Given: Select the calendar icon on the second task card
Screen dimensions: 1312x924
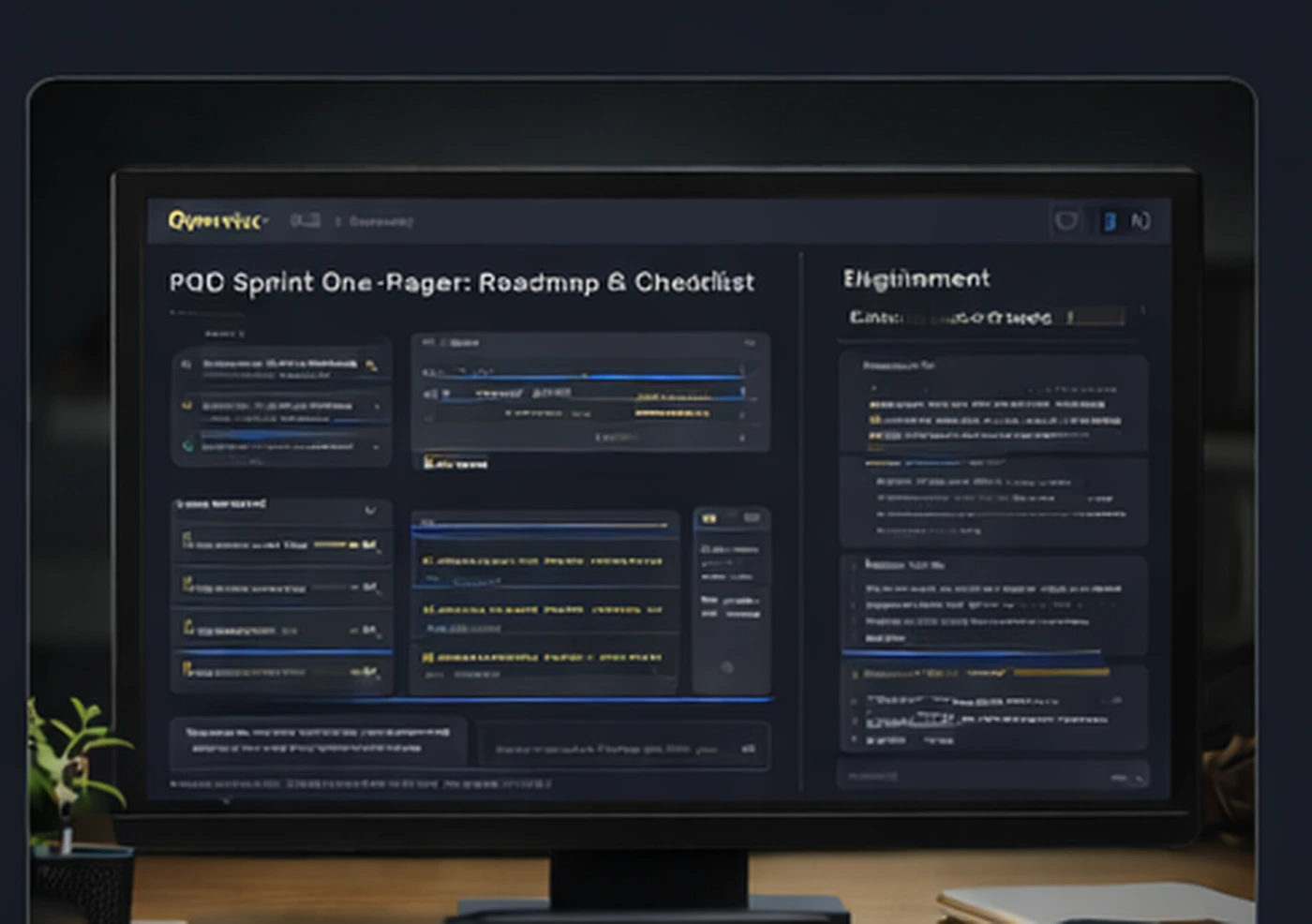Looking at the screenshot, I should point(188,406).
